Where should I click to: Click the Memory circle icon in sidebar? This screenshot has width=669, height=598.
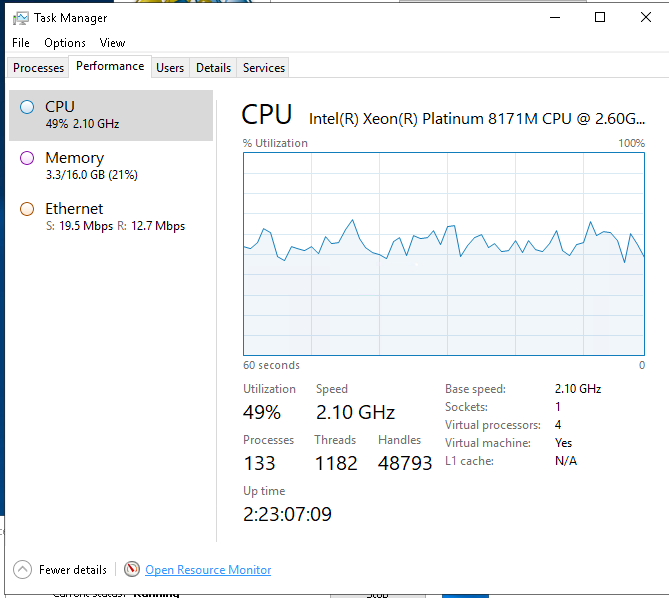[27, 158]
